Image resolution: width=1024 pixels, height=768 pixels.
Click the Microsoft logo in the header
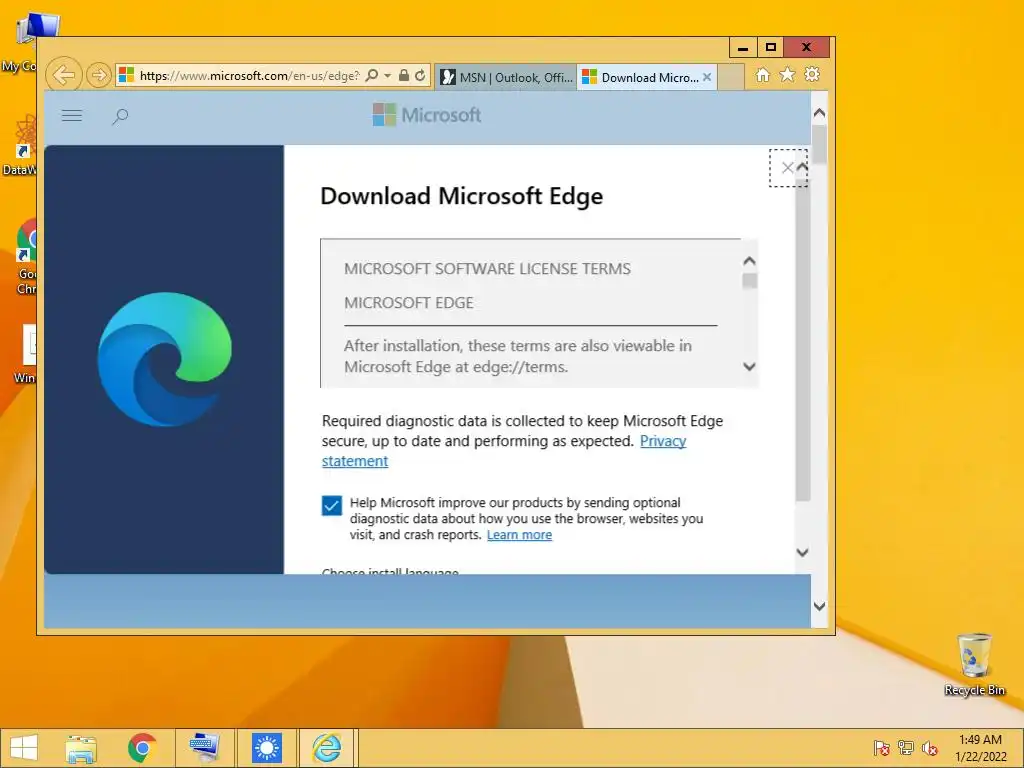tap(426, 115)
